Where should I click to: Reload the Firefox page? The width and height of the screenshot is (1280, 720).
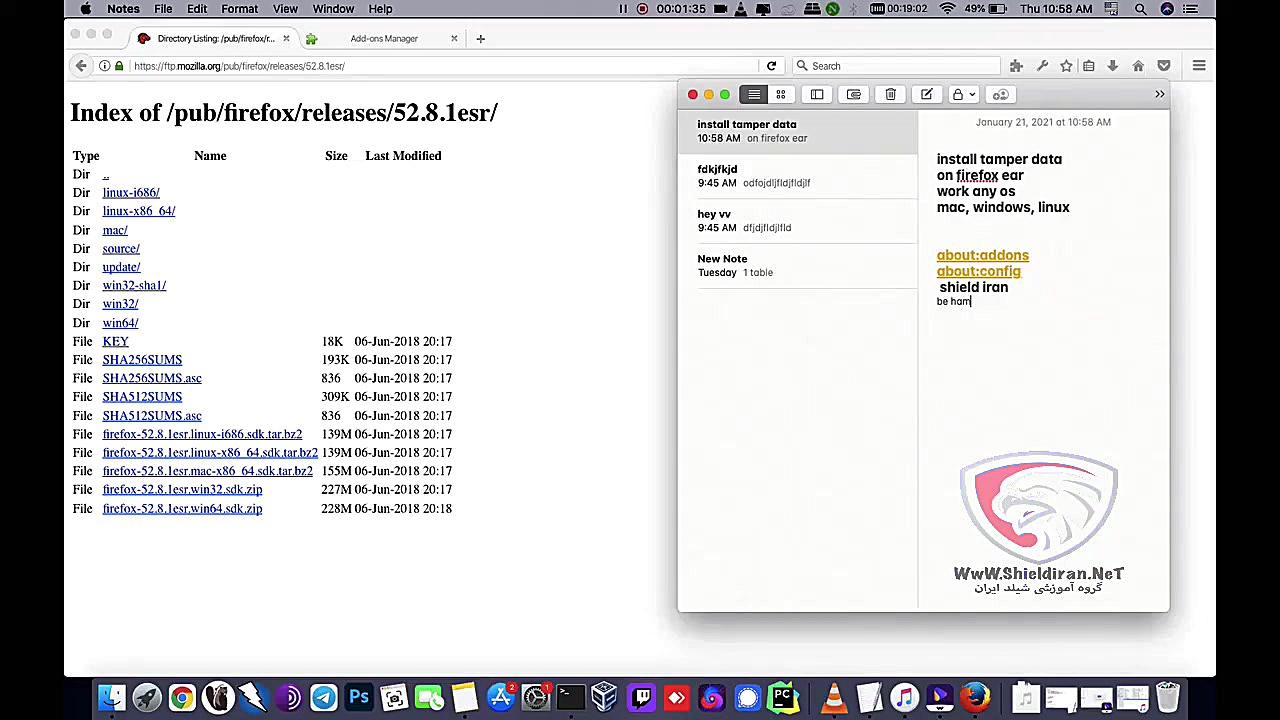[771, 66]
